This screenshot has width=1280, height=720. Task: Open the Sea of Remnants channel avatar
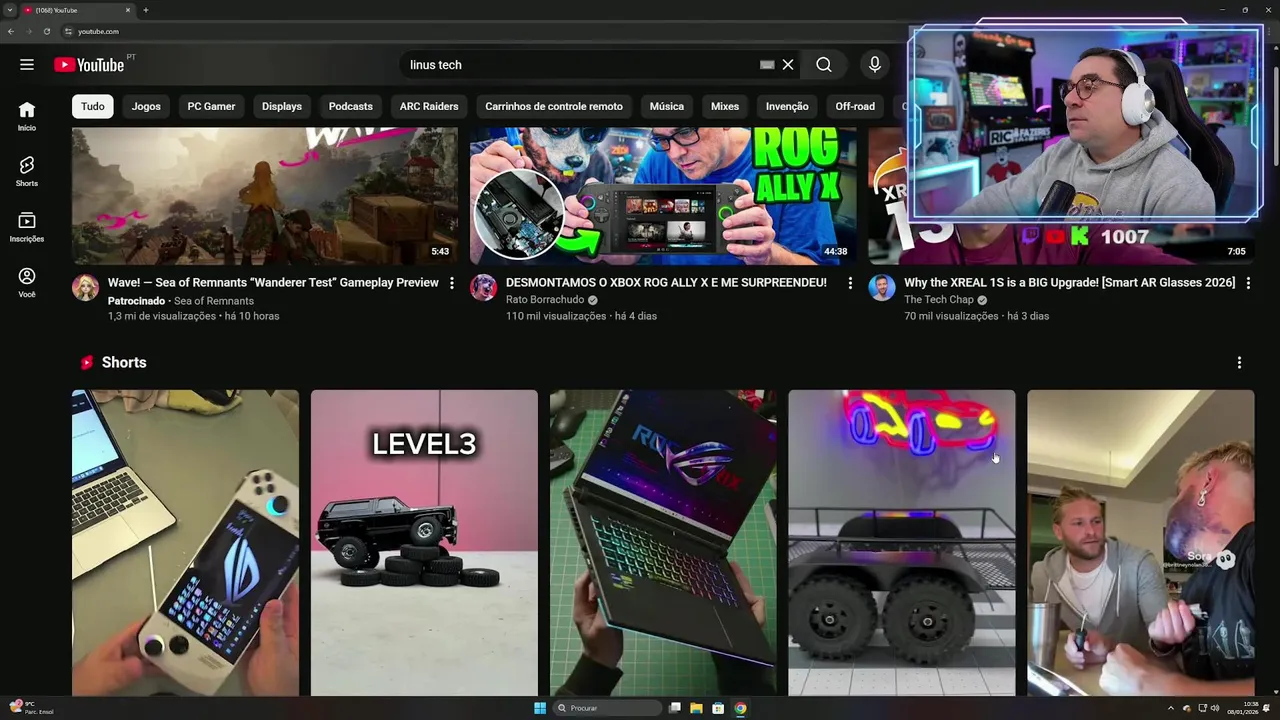coord(86,288)
